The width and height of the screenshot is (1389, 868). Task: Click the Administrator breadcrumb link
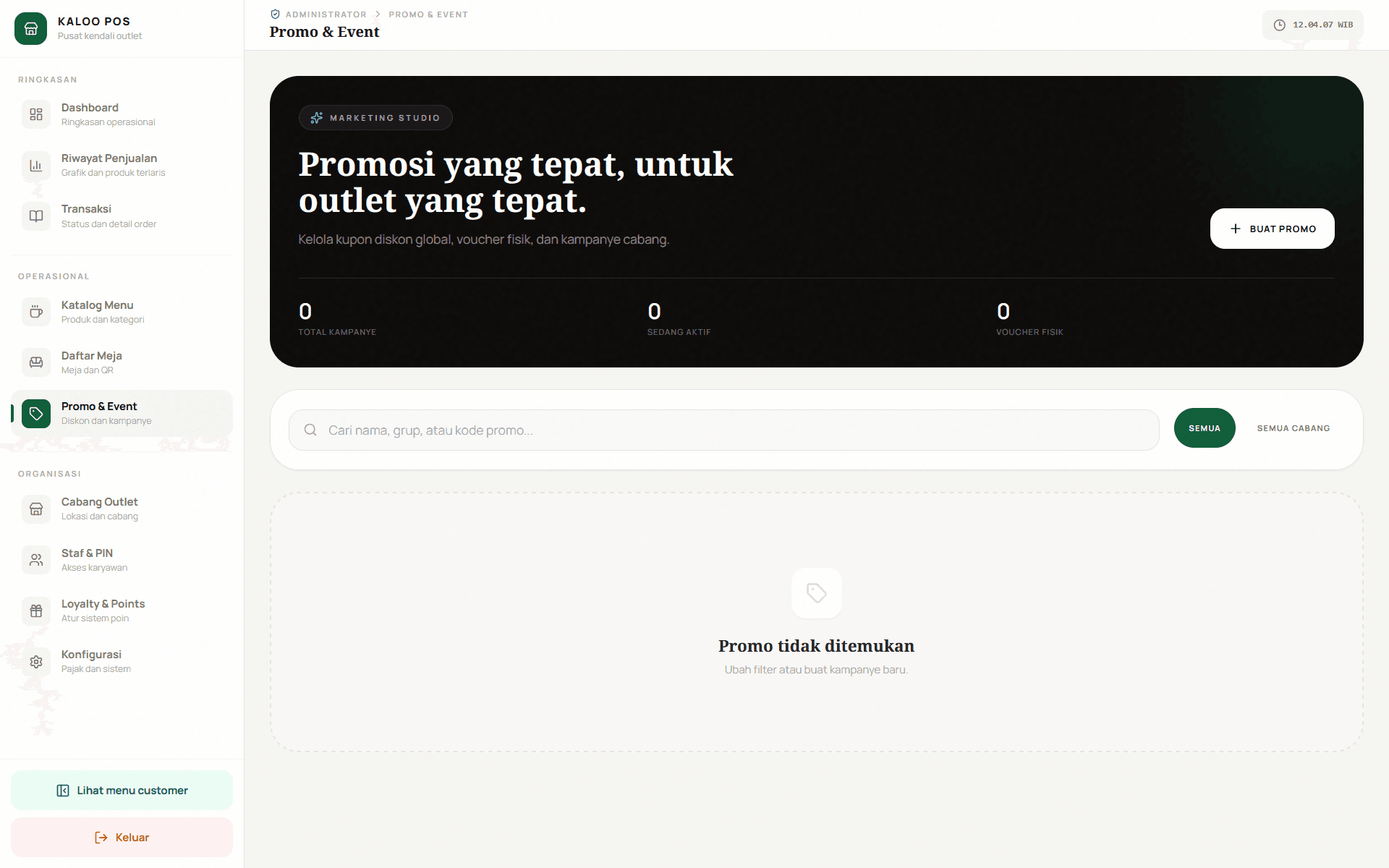[x=326, y=14]
